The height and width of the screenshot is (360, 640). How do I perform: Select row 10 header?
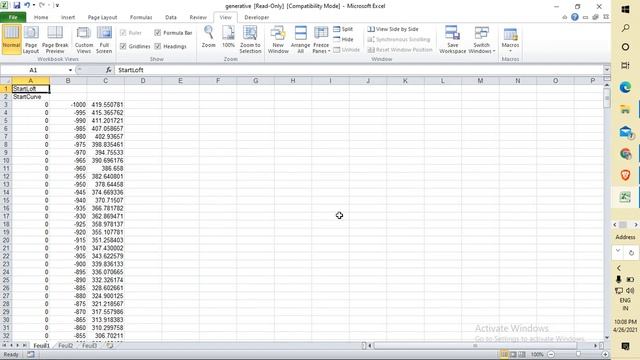pyautogui.click(x=6, y=160)
